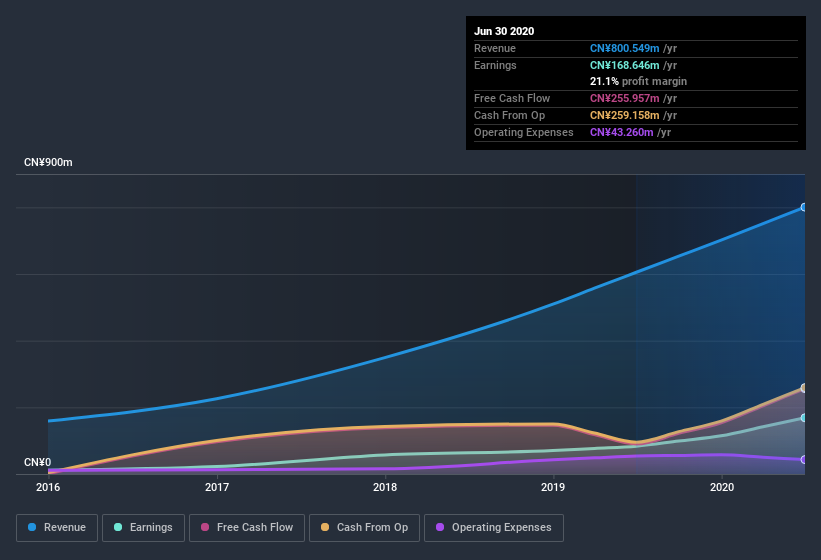The width and height of the screenshot is (821, 560).
Task: Click the CN¥0 y-axis label
Action: point(37,462)
